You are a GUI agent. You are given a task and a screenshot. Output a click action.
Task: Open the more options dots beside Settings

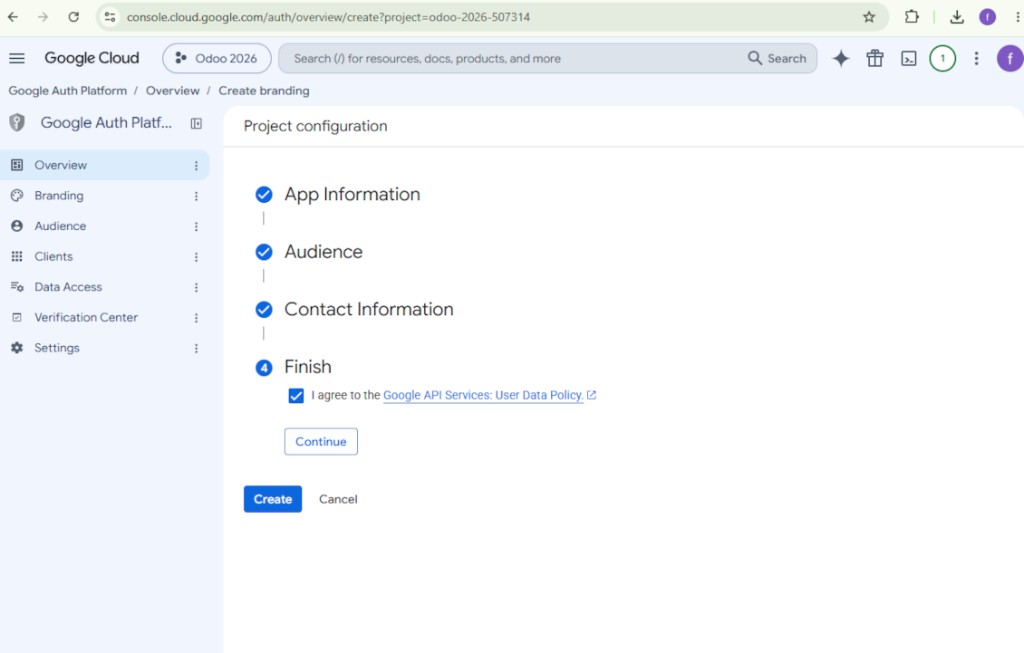pyautogui.click(x=196, y=349)
